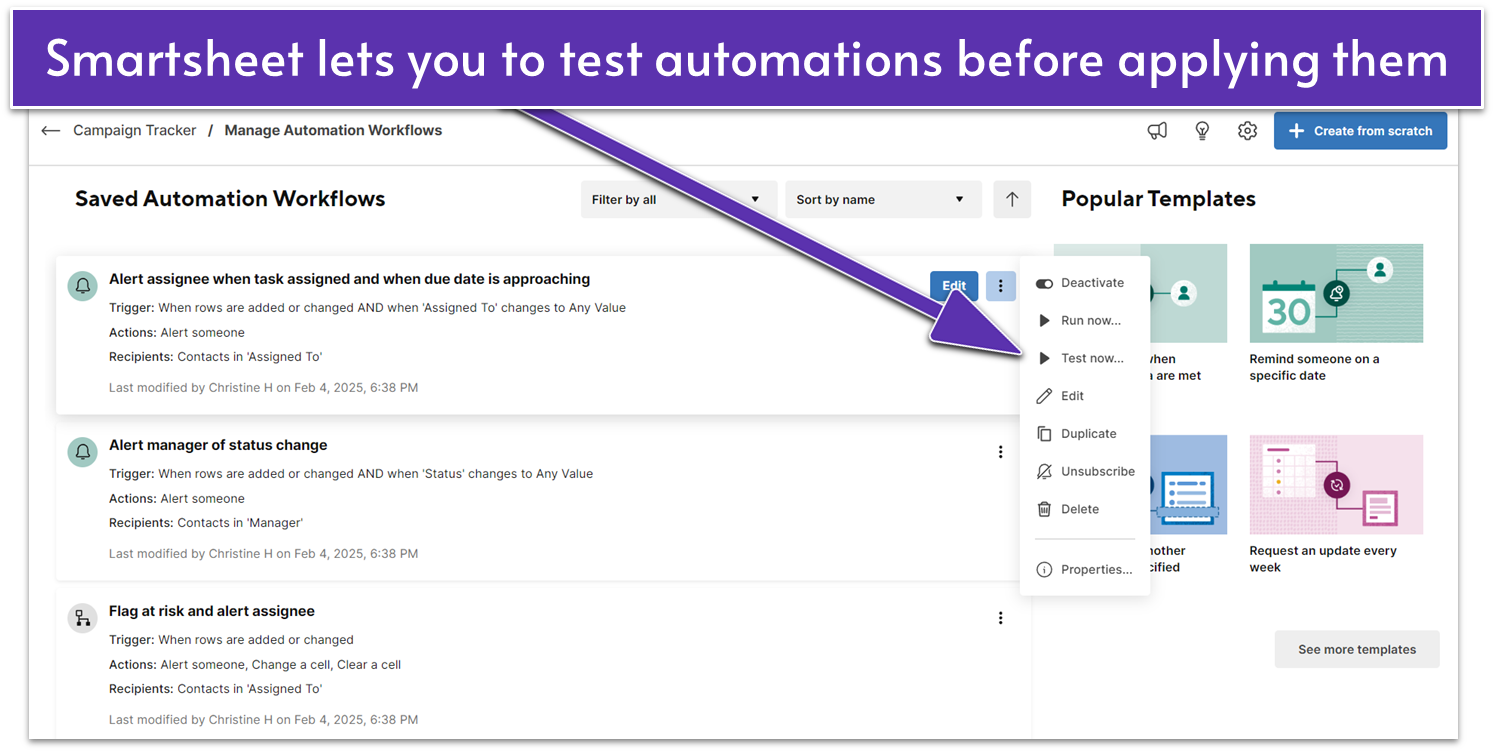Click the Popular Templates heading
Viewport: 1494px width, 752px height.
pyautogui.click(x=1158, y=199)
